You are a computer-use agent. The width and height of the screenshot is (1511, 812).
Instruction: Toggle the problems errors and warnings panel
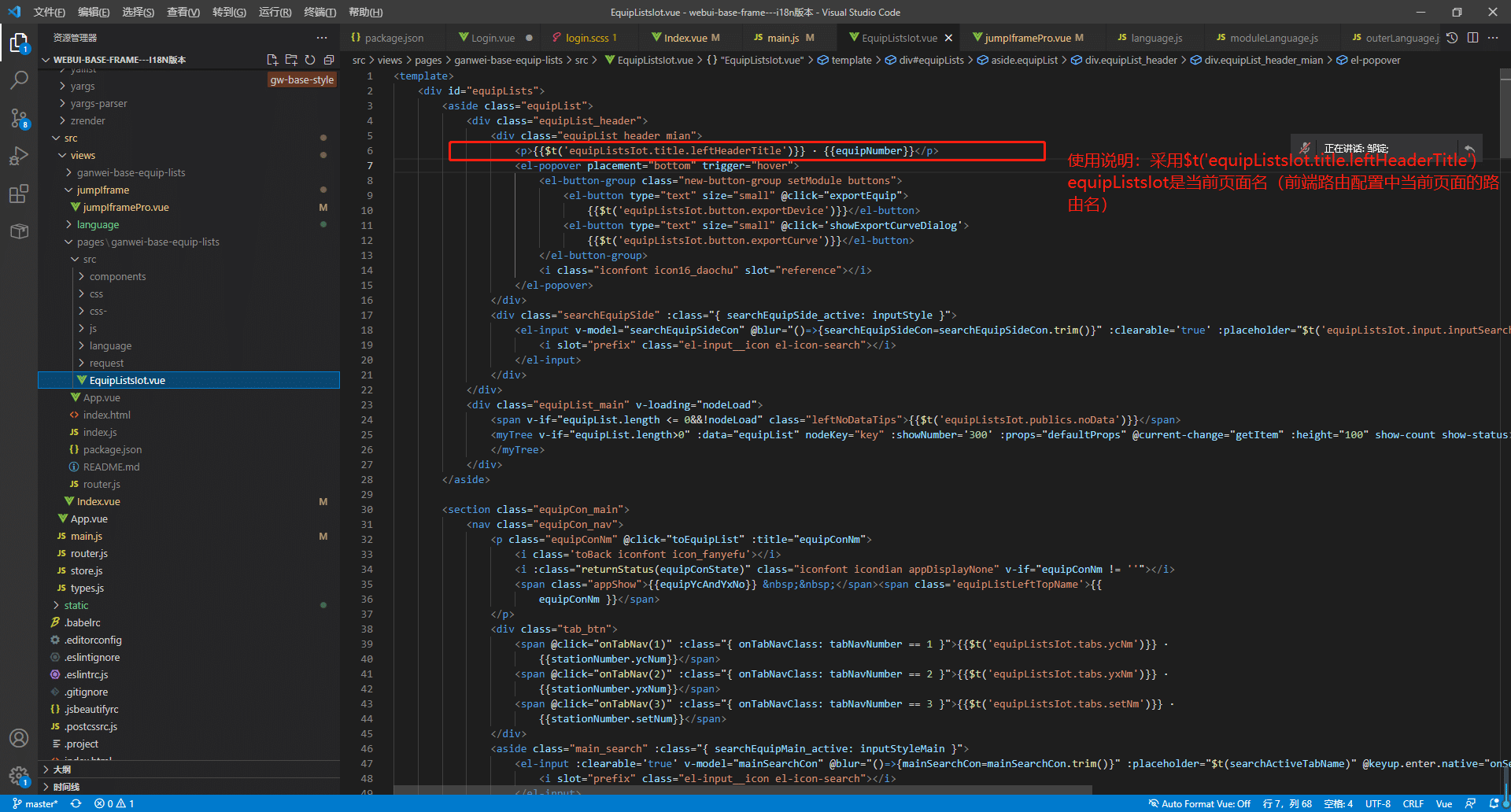click(x=114, y=803)
